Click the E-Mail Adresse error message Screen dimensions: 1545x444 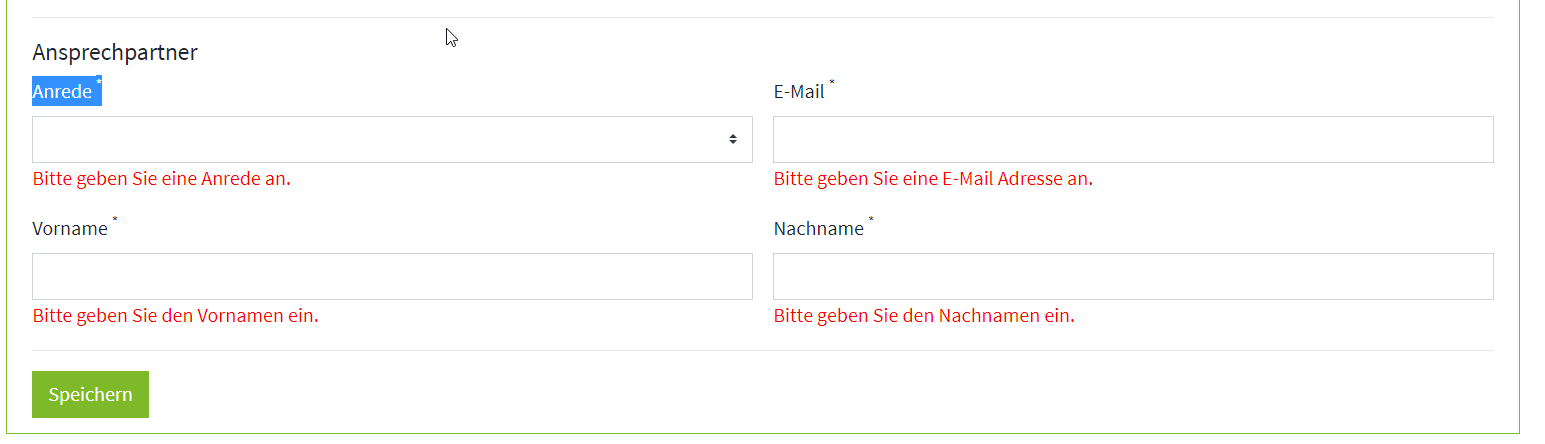point(933,179)
